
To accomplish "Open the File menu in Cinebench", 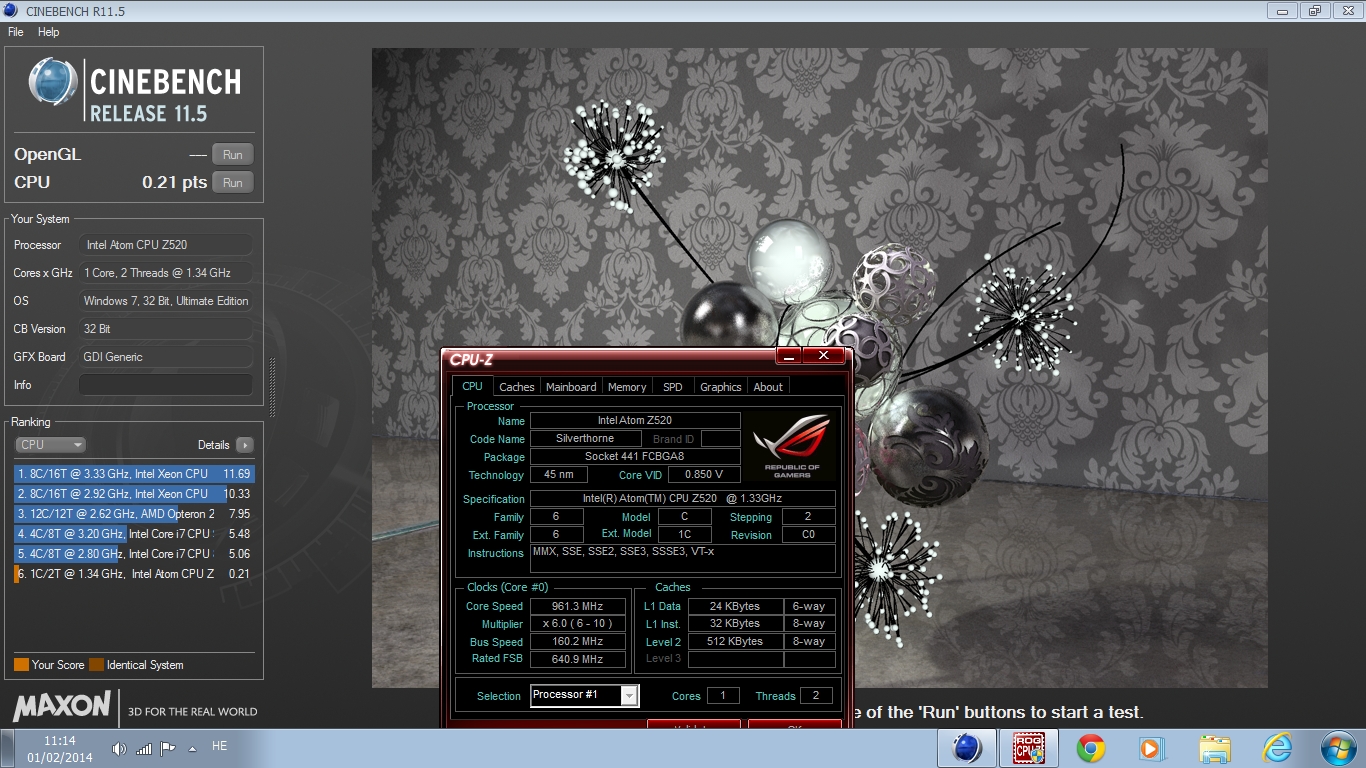I will 16,32.
